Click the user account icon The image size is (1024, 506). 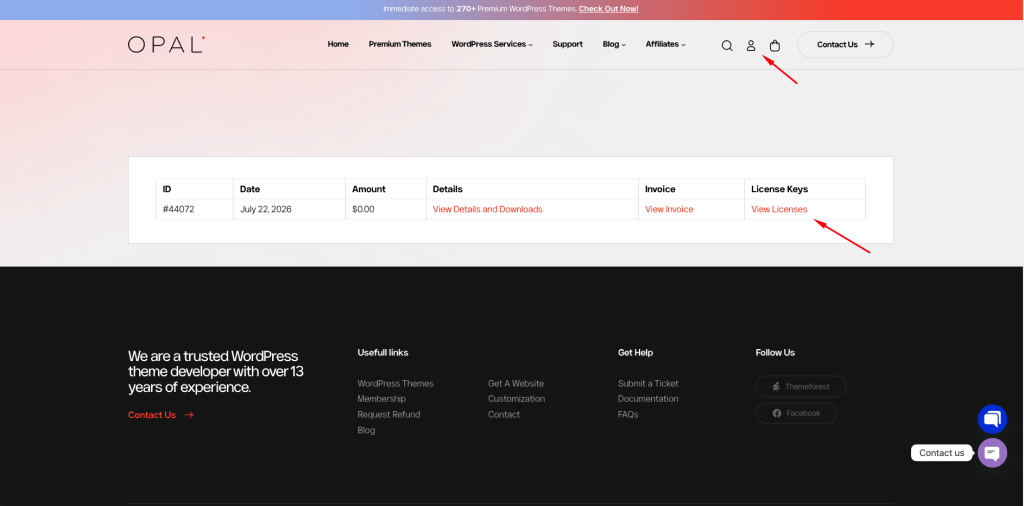click(x=751, y=46)
